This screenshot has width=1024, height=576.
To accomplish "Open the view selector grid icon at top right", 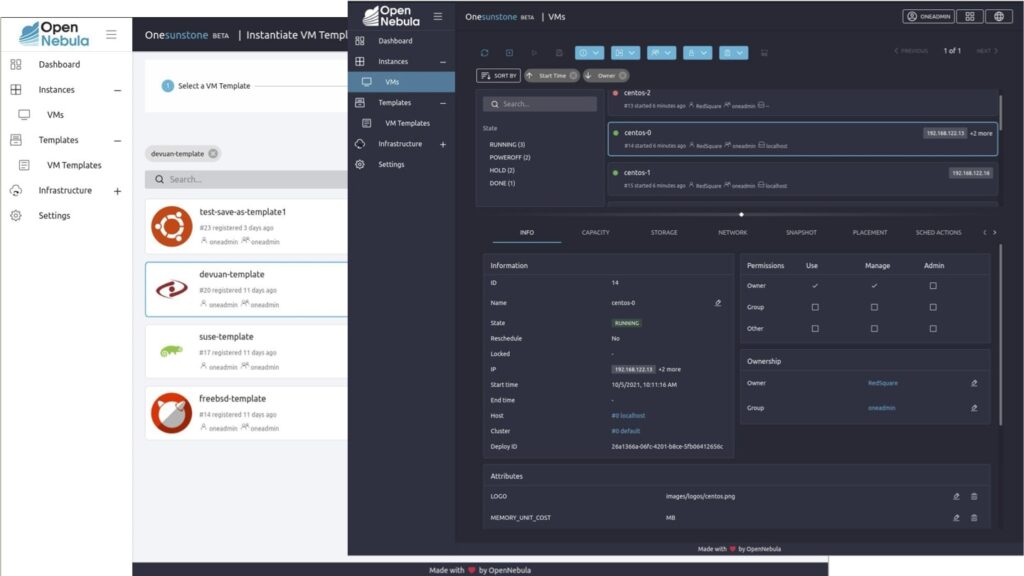I will coord(970,16).
